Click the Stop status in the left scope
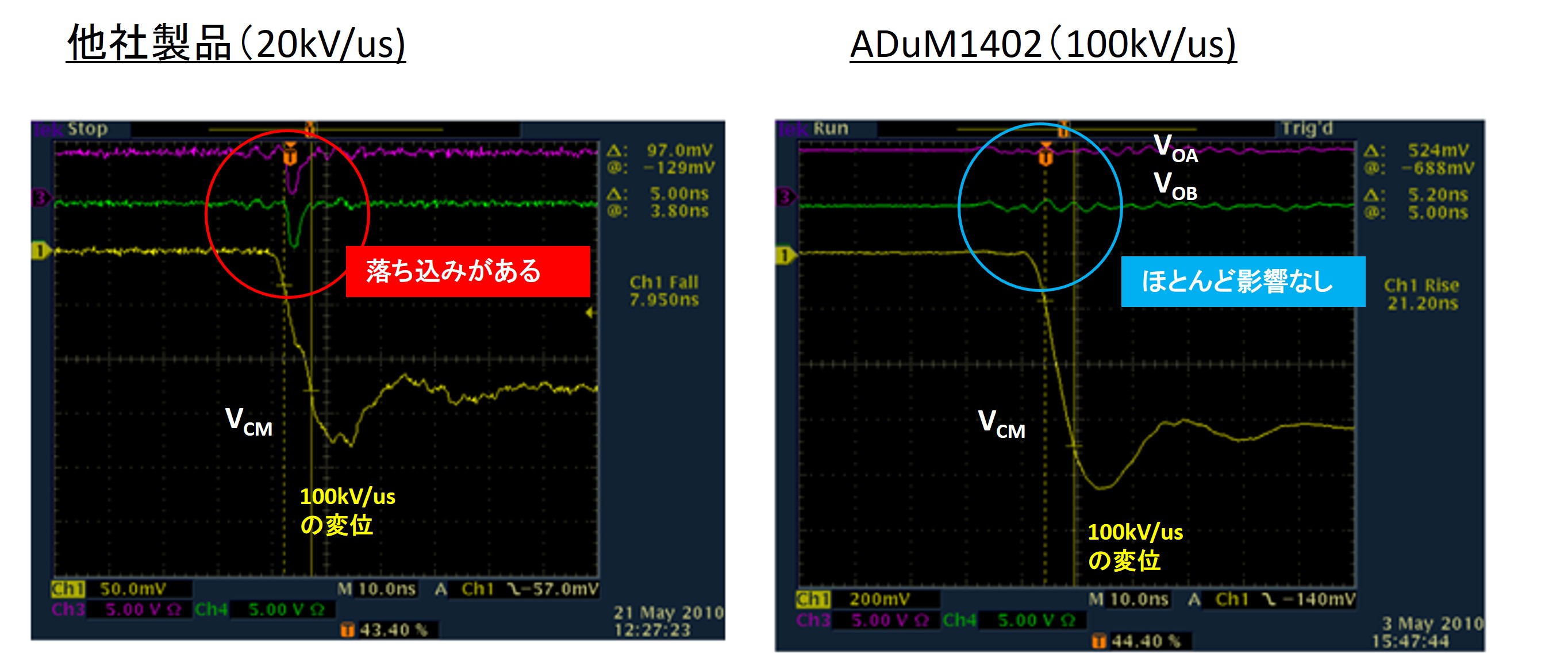Viewport: 1568px width, 654px height. click(x=87, y=129)
